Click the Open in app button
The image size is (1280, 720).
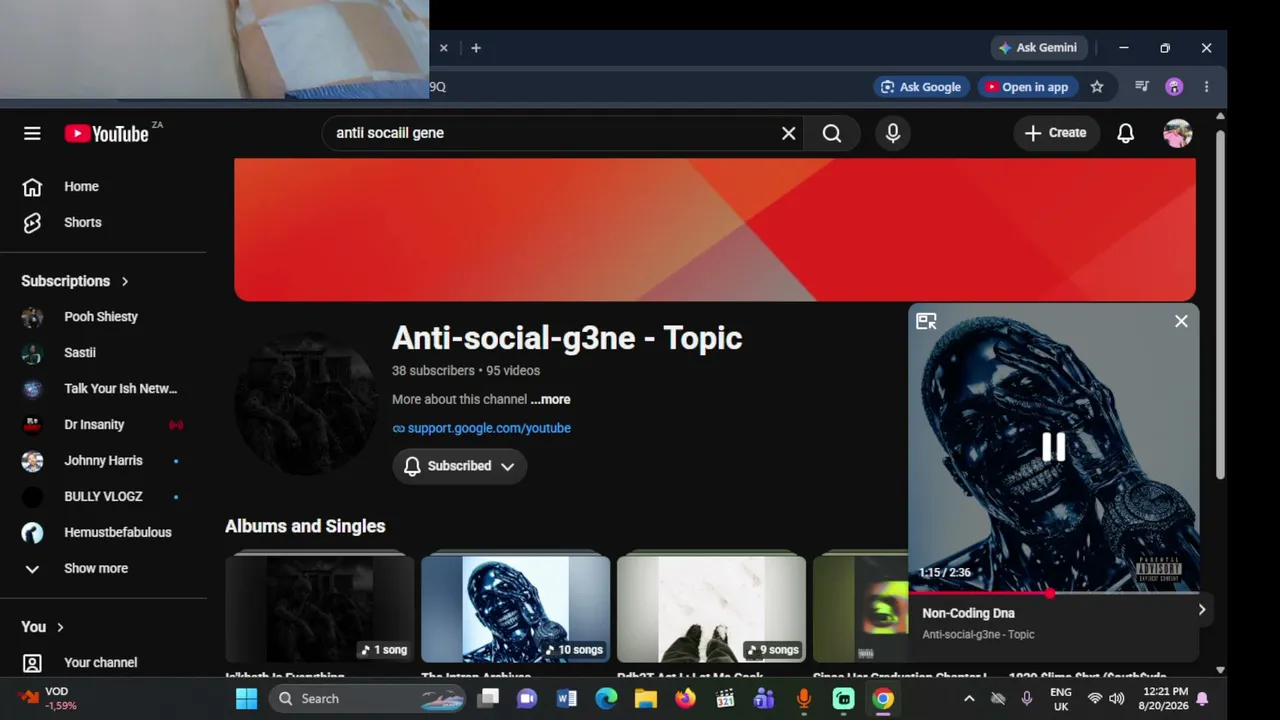[1026, 87]
